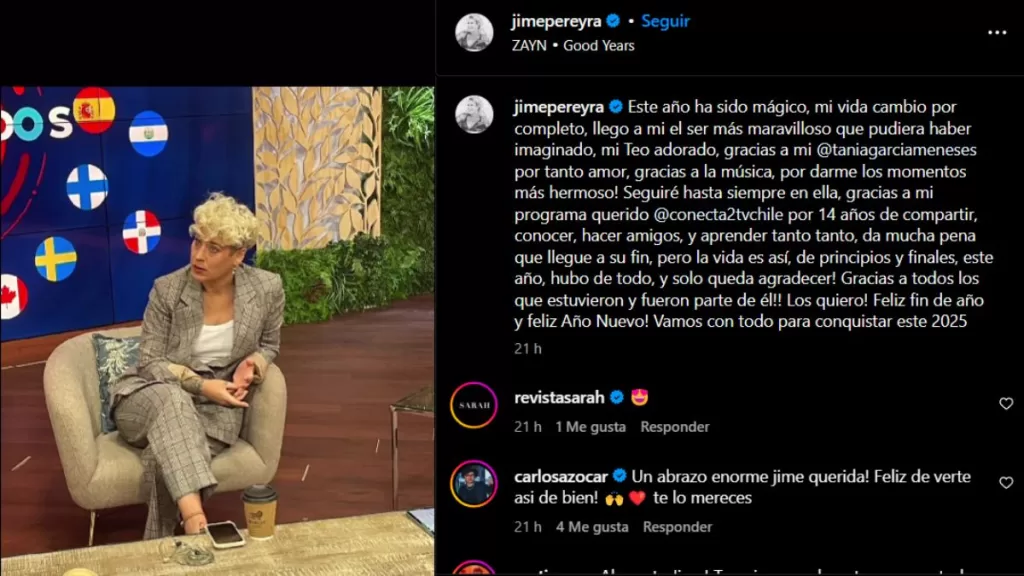Click jimepereyra avatar beside the caption

474,115
